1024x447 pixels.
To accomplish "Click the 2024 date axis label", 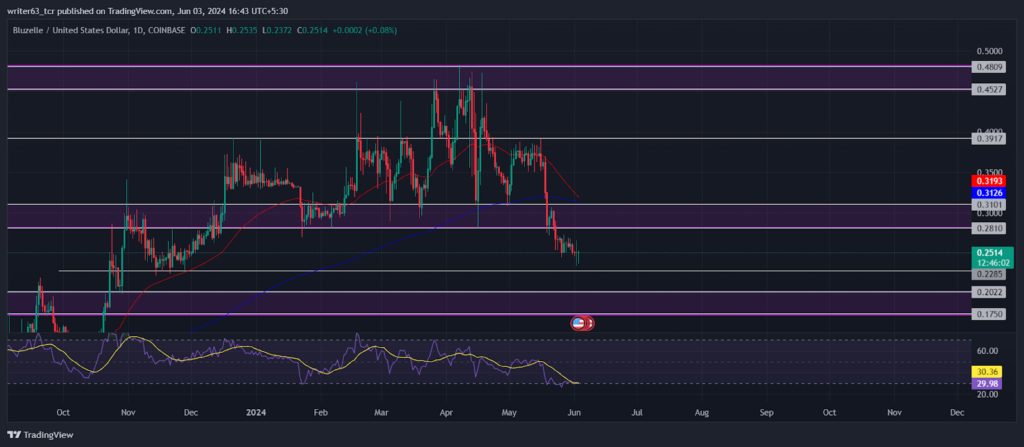I will pos(256,413).
